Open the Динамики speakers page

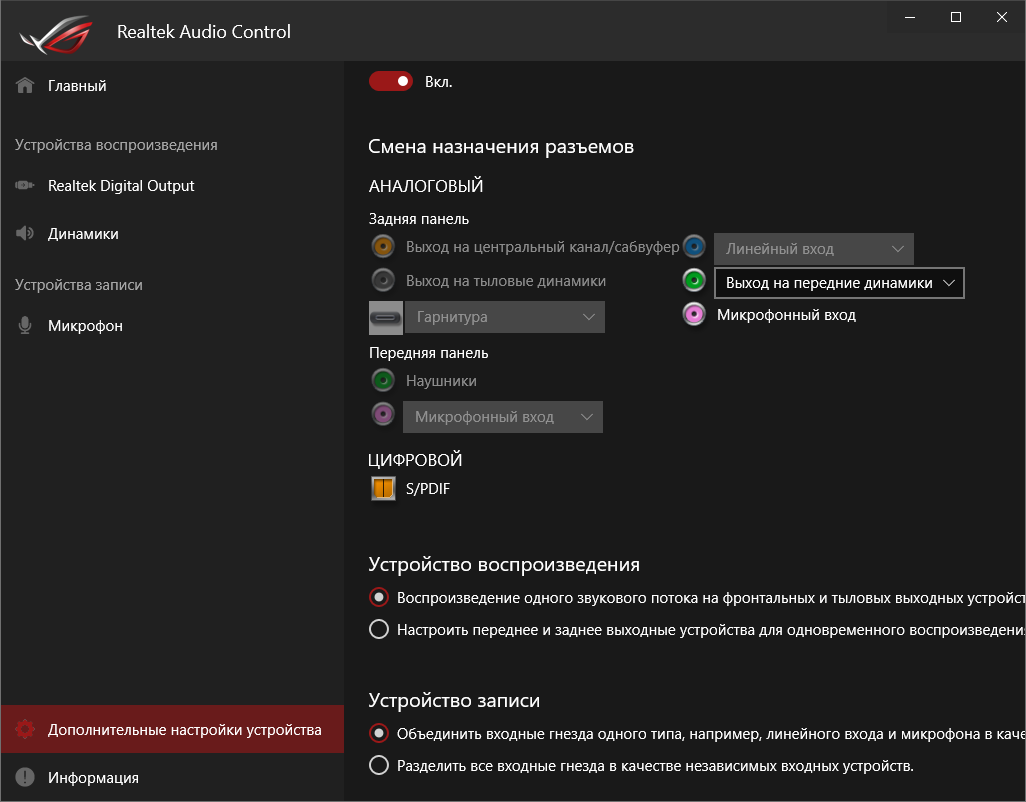click(83, 234)
